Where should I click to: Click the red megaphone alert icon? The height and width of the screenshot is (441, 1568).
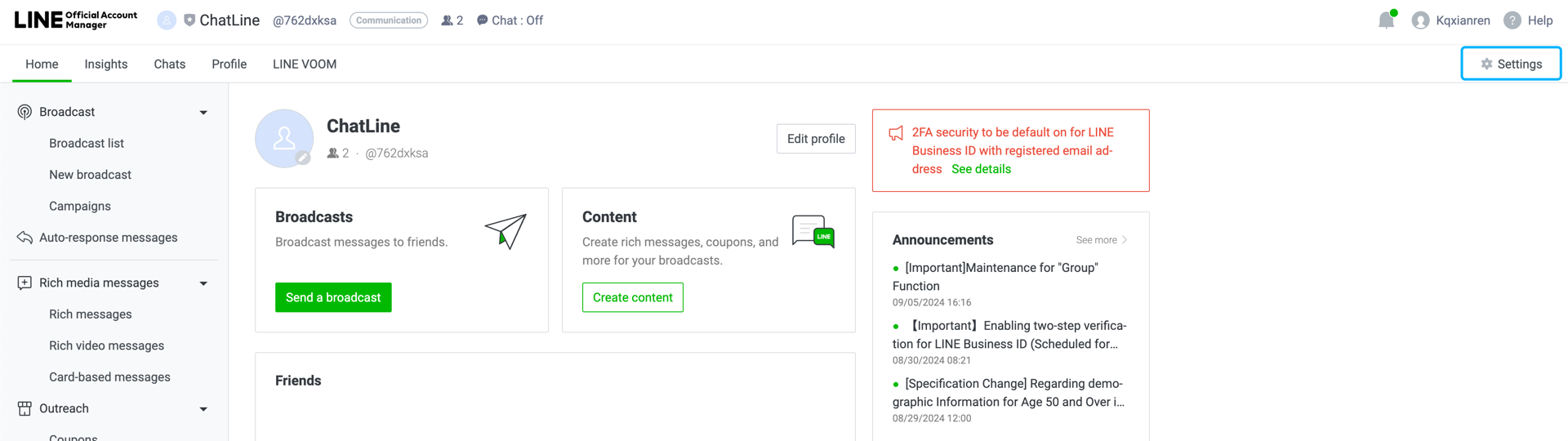(896, 133)
